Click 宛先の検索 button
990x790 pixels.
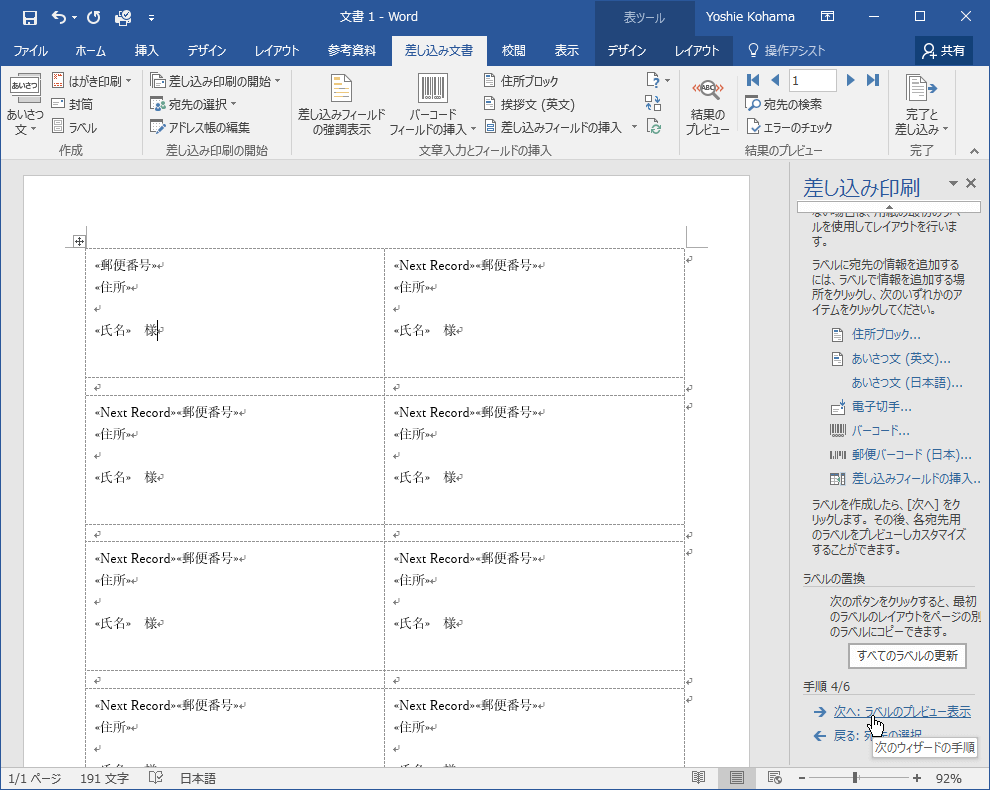[x=784, y=104]
